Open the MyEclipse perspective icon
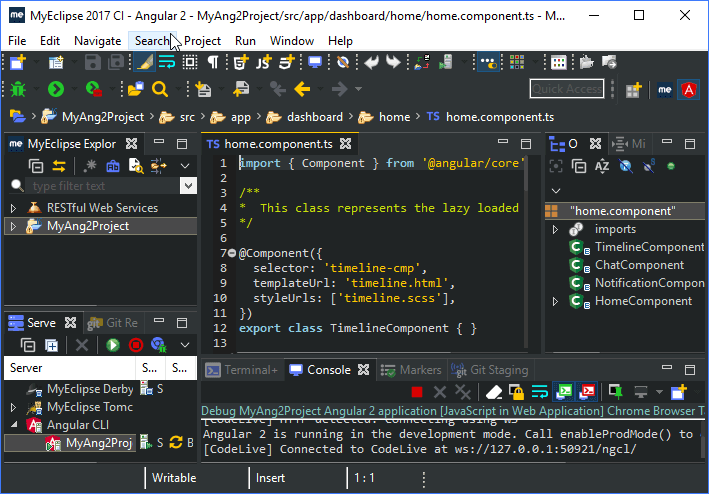The width and height of the screenshot is (709, 494). pyautogui.click(x=665, y=89)
